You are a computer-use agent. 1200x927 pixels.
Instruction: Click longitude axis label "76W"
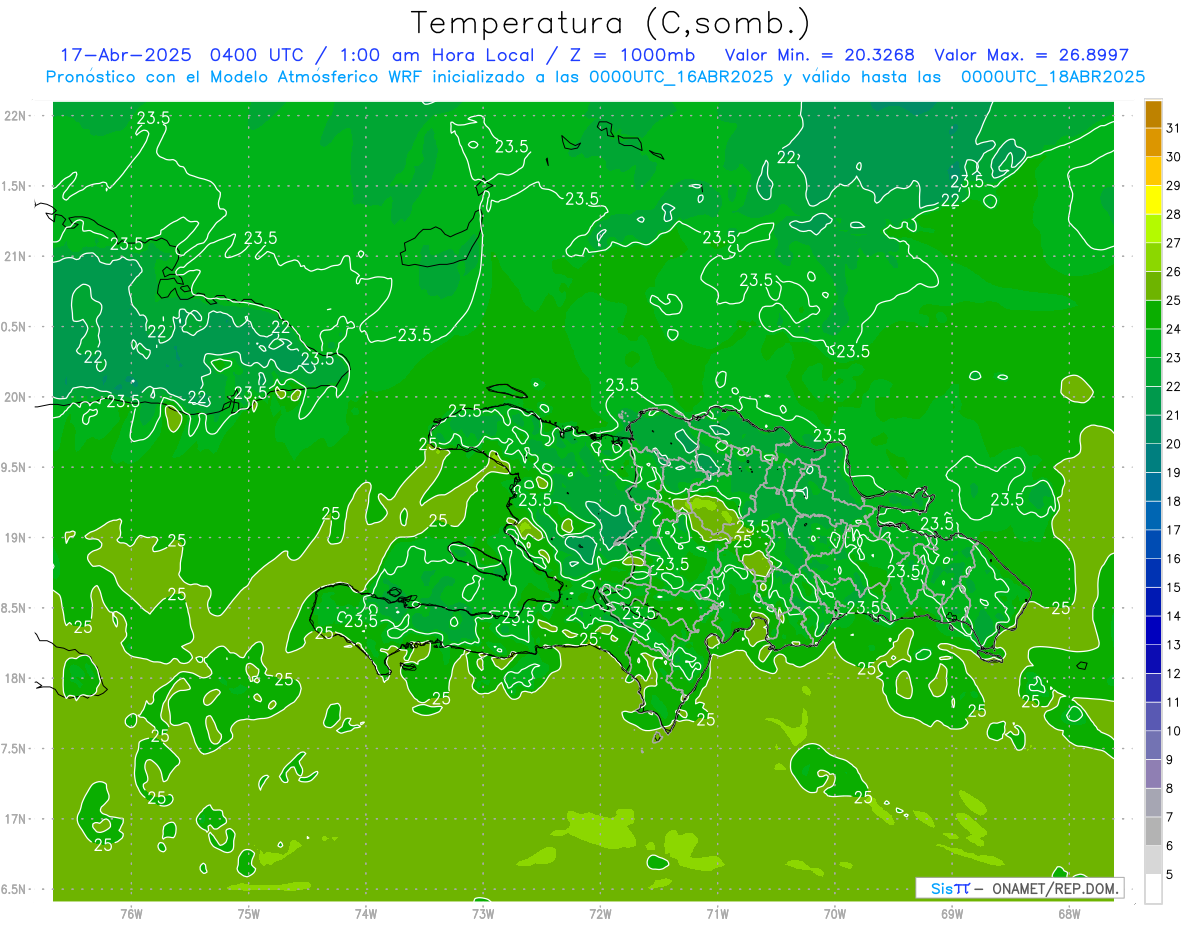pyautogui.click(x=131, y=914)
